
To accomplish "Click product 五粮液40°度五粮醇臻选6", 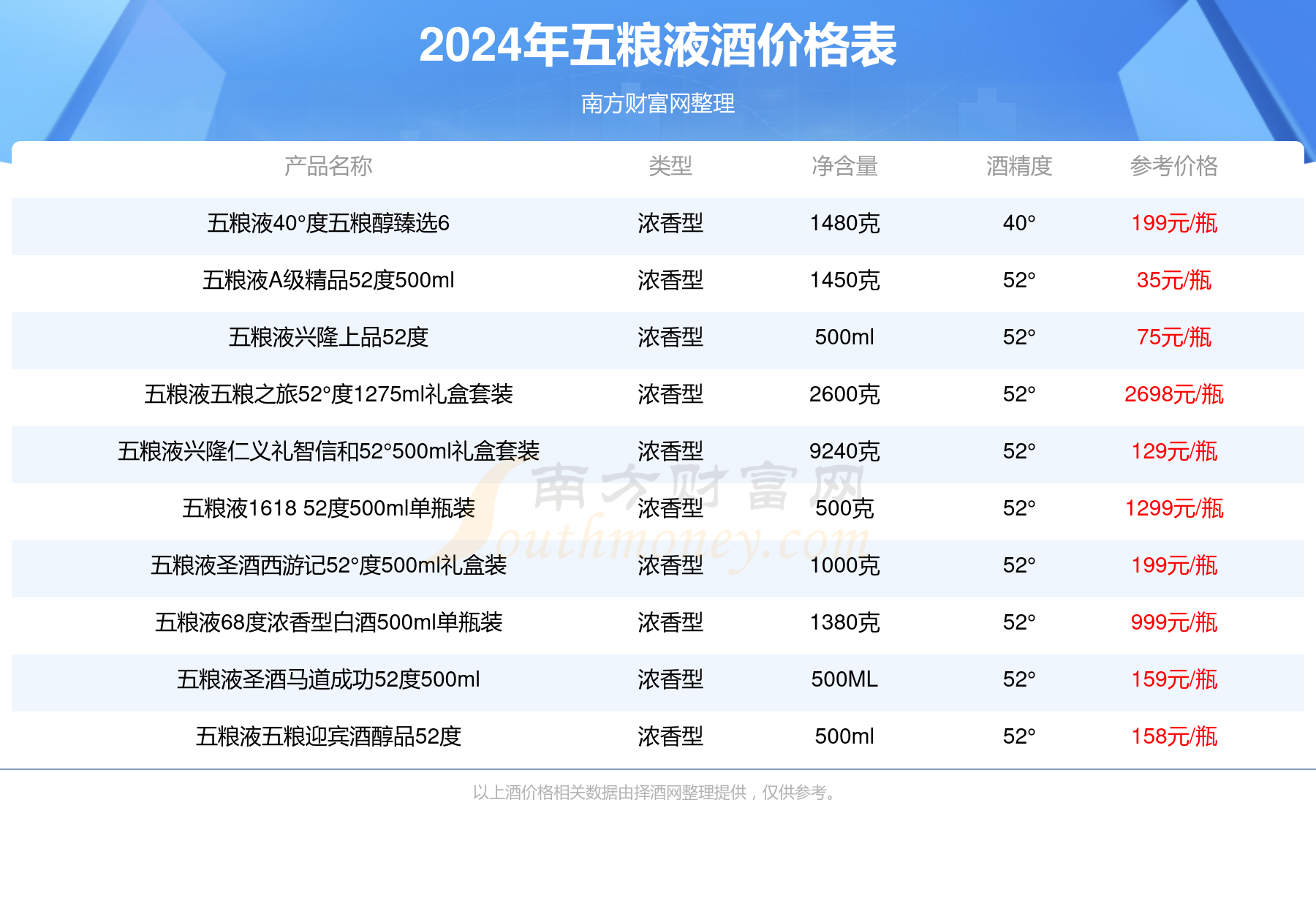I will coord(328,223).
